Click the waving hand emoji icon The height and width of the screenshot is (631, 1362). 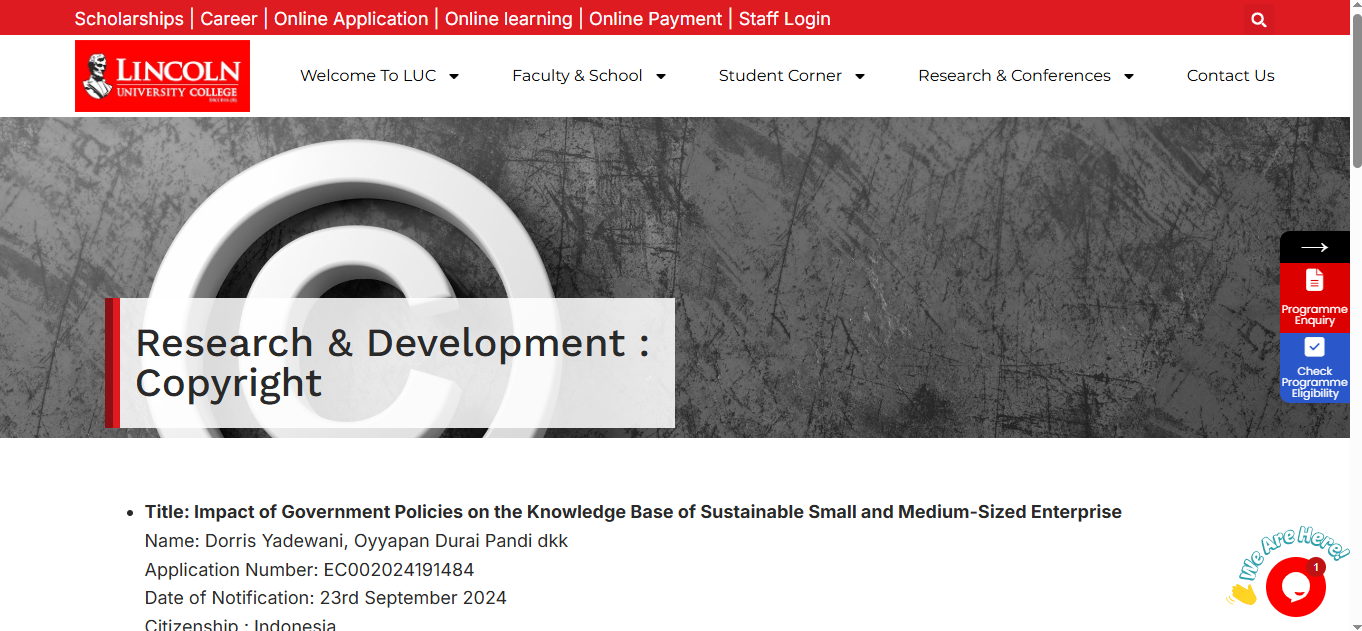point(1241,594)
